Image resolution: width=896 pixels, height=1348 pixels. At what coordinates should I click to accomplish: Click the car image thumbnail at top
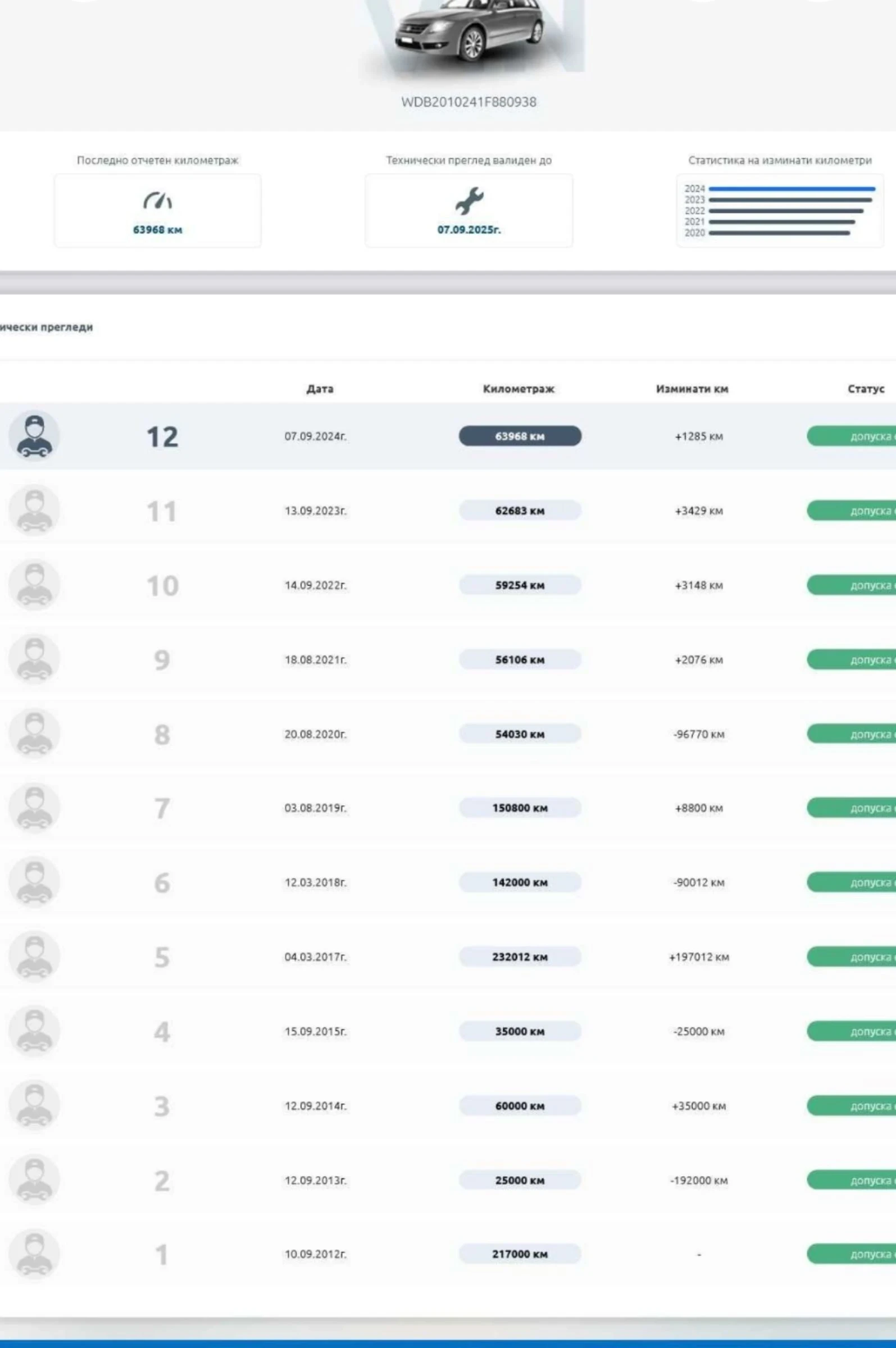pos(470,31)
